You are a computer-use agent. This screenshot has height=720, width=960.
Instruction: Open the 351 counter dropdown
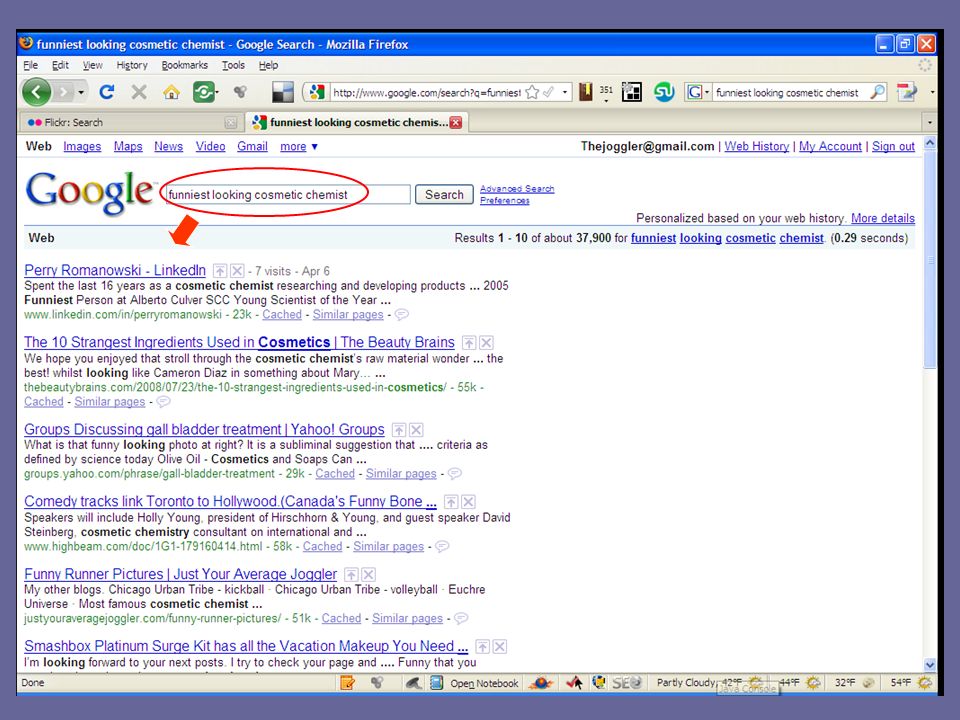(x=606, y=92)
